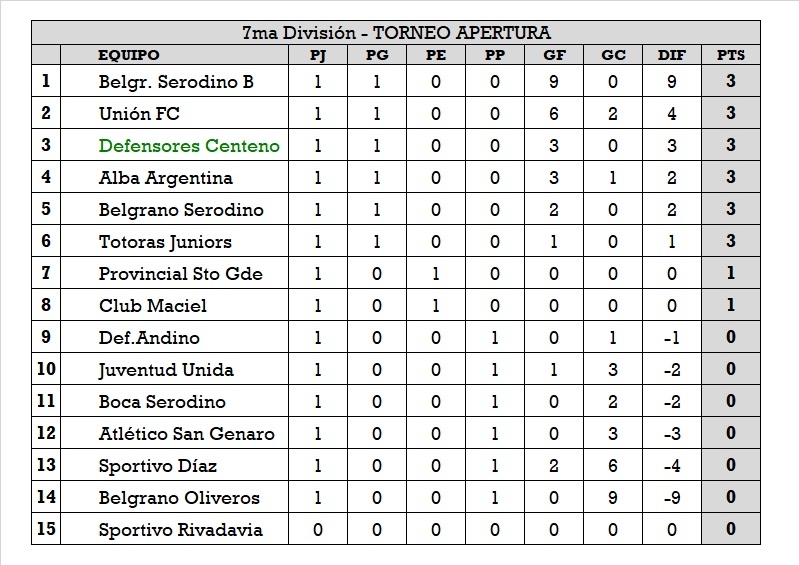Screen dimensions: 799x565
Task: Select the PJ column header
Action: pyautogui.click(x=318, y=56)
